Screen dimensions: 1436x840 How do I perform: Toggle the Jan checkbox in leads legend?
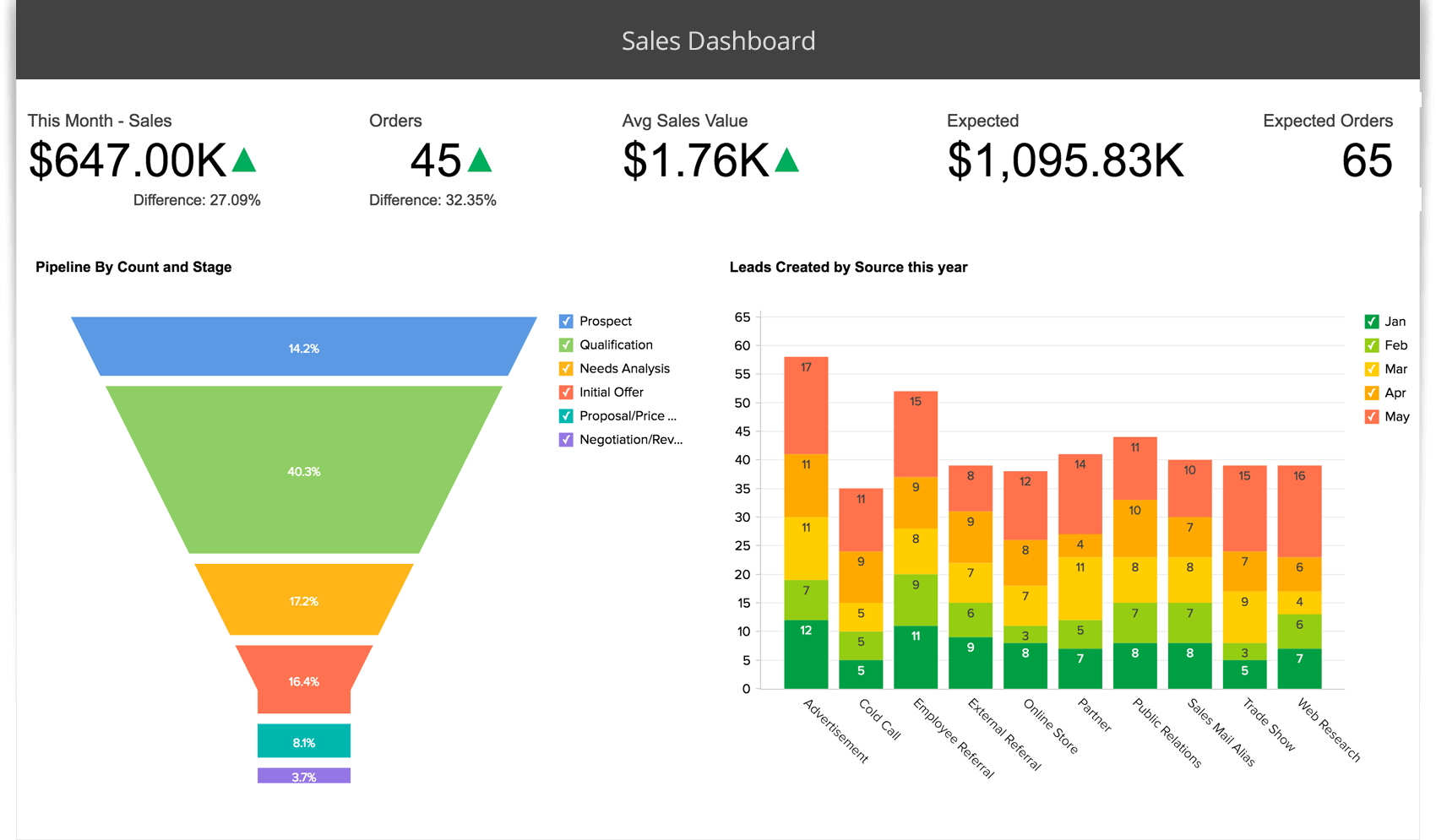pos(1370,321)
